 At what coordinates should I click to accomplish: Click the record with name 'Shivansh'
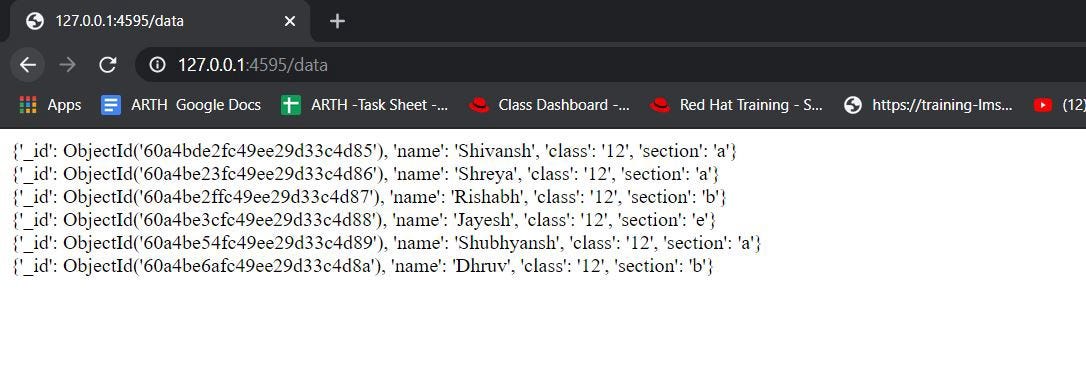tap(375, 150)
